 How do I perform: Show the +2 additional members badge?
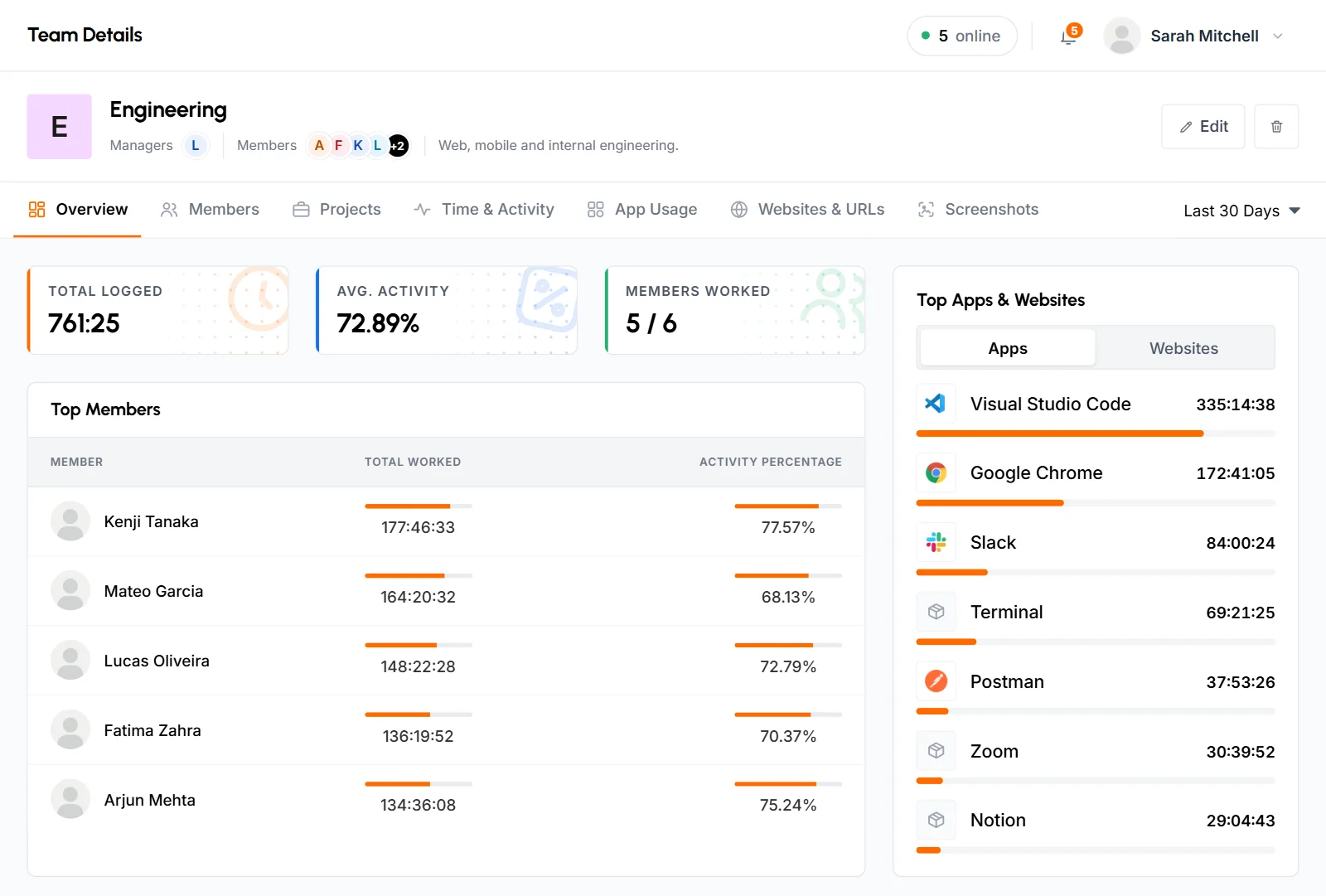(399, 146)
